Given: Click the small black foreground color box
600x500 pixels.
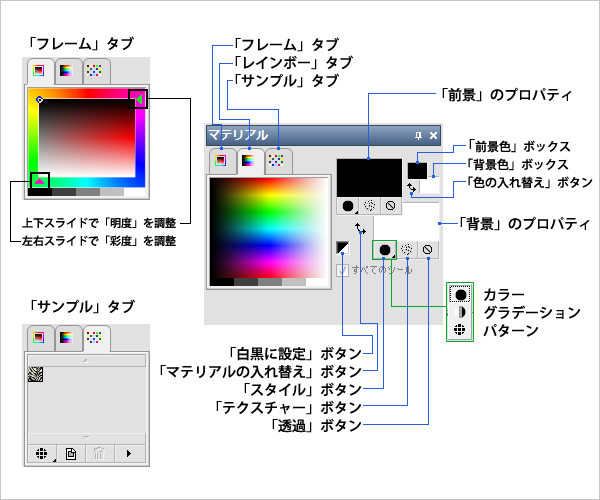Looking at the screenshot, I should pyautogui.click(x=417, y=171).
